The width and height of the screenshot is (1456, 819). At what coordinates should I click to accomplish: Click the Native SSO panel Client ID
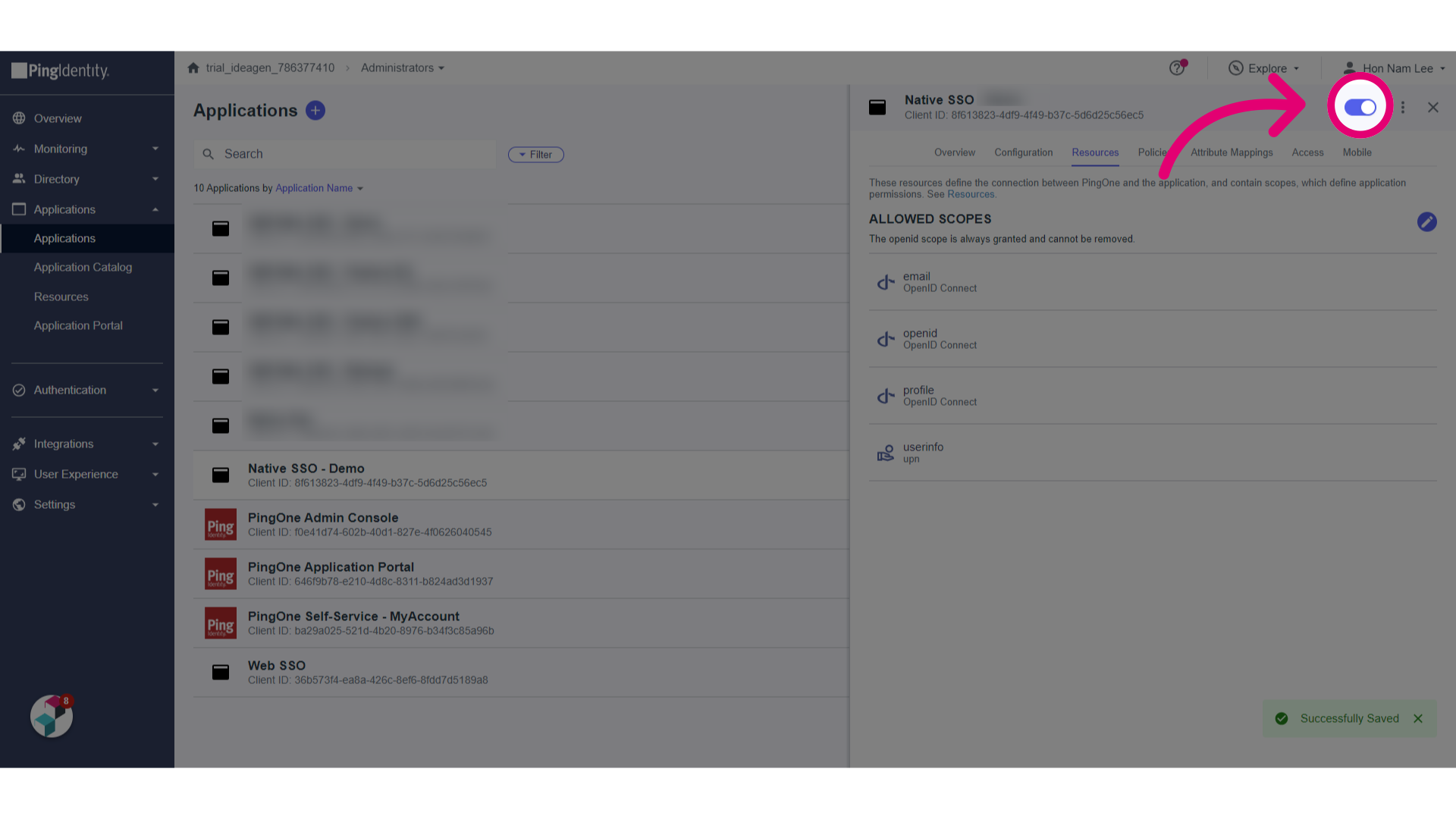click(1024, 115)
